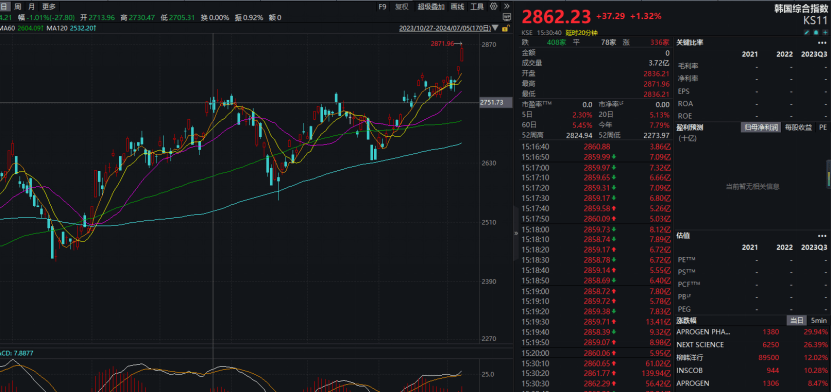This screenshot has width=831, height=392.
Task: Click the 15:19:30 tick row with 13.41亿
Action: [x=597, y=322]
